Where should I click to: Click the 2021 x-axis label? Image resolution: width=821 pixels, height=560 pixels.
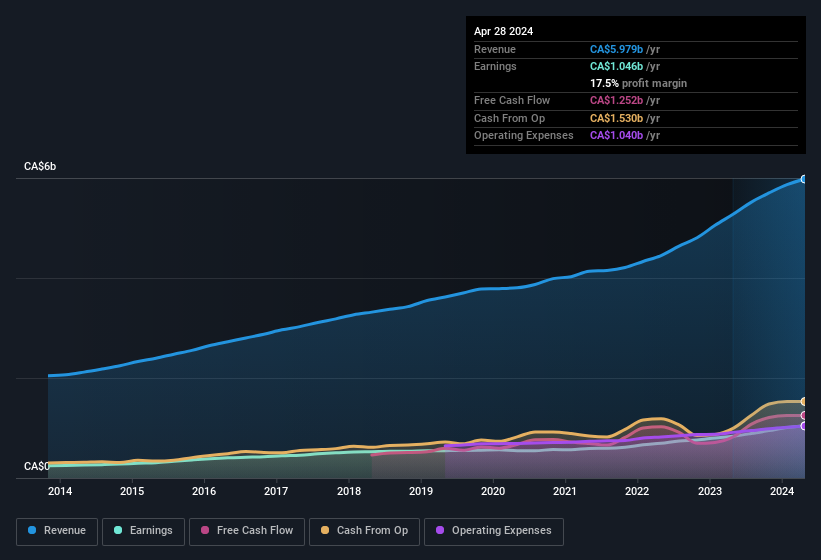click(x=565, y=491)
